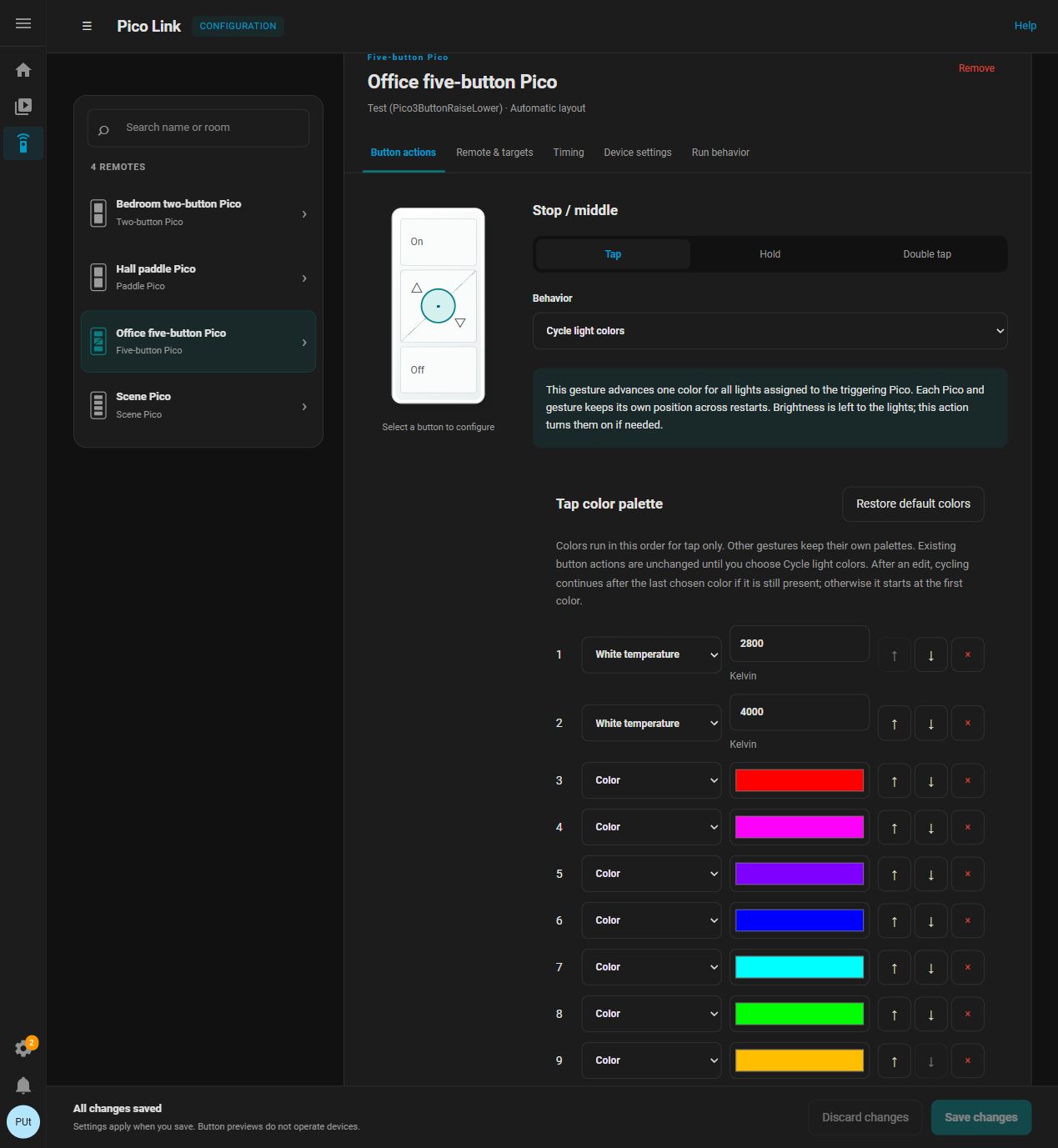1058x1148 pixels.
Task: Open the Bedroom two-button Pico remote
Action: point(198,213)
